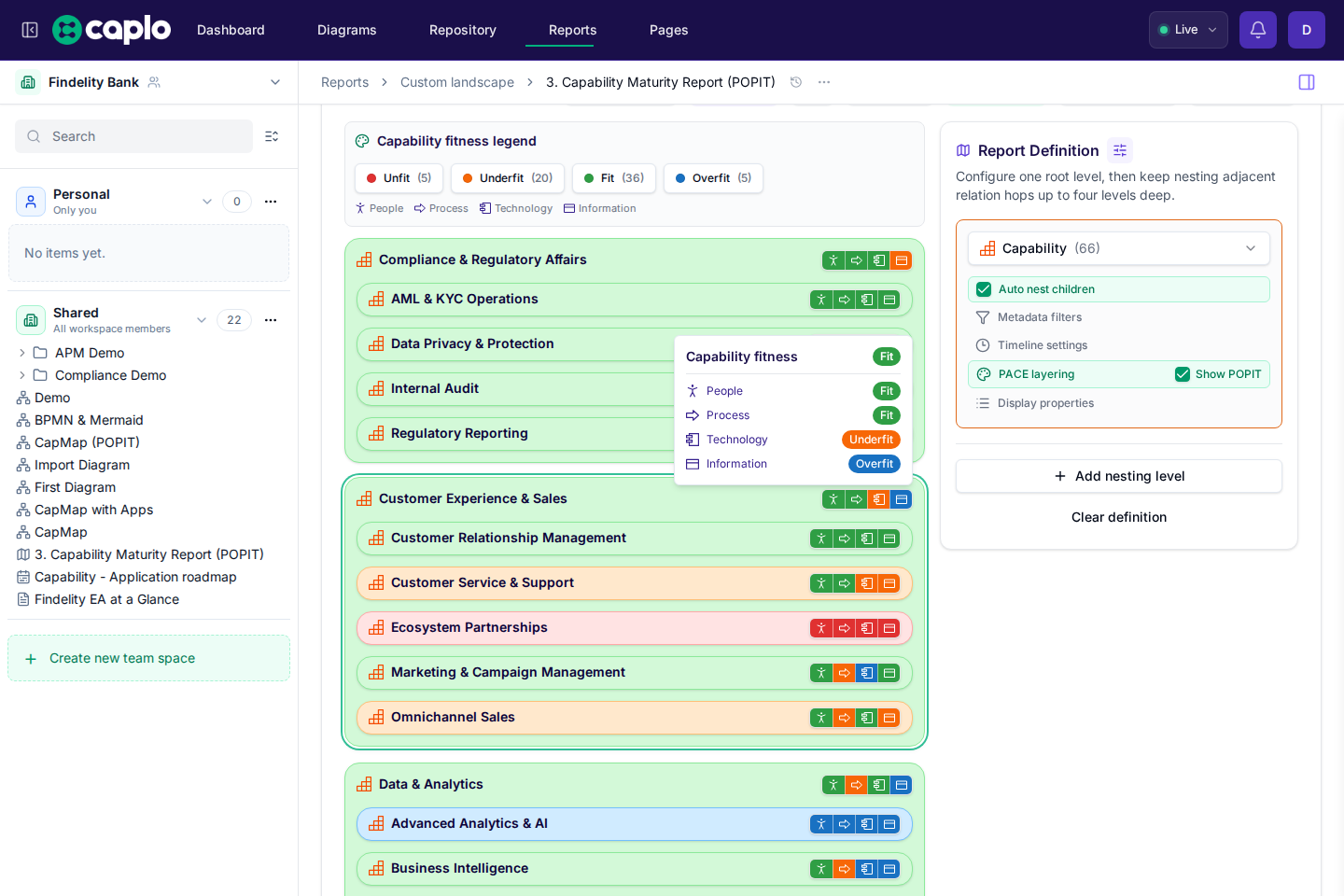
Task: Click Ecosystem Partnerships Information fitness icon
Action: [889, 628]
